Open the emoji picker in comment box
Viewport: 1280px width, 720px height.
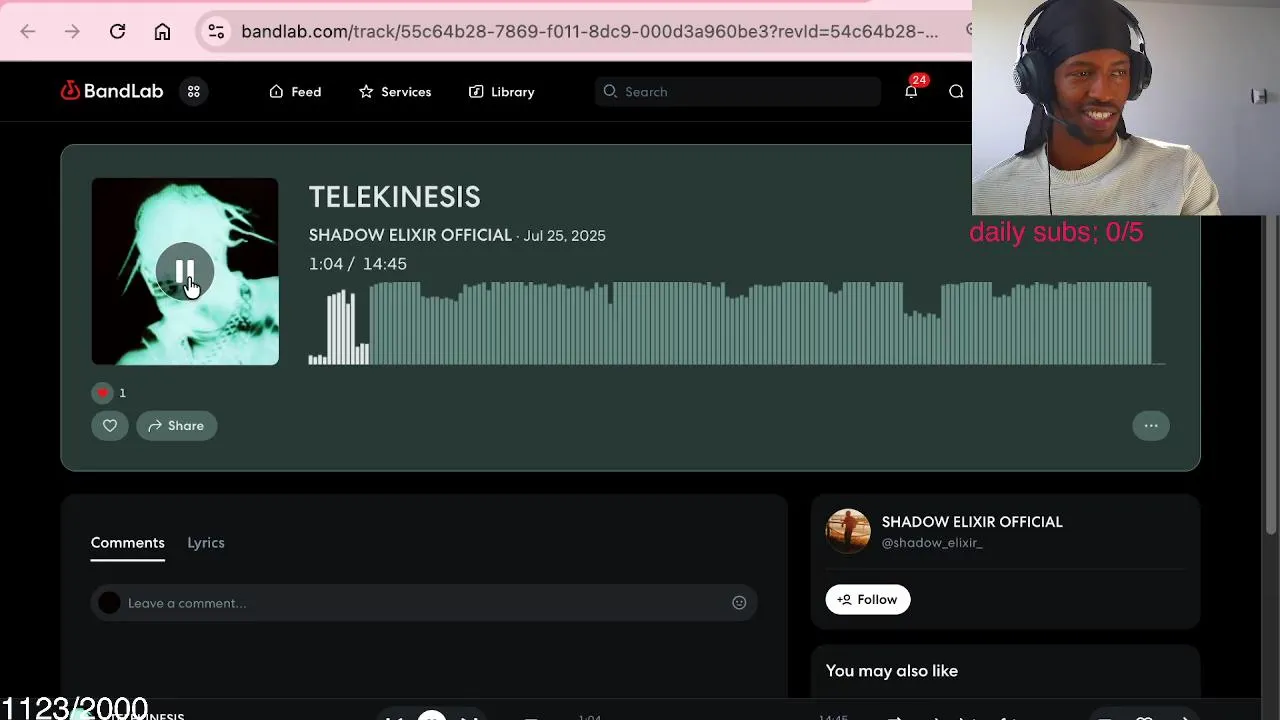(x=739, y=603)
